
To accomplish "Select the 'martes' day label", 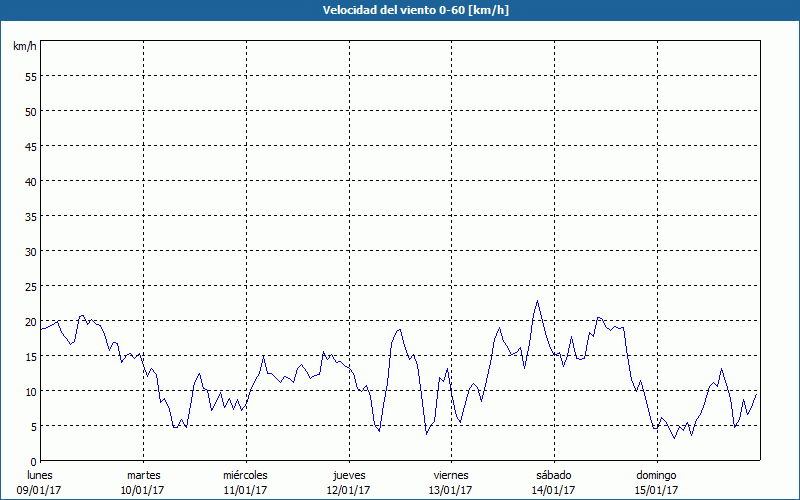I will pos(144,475).
